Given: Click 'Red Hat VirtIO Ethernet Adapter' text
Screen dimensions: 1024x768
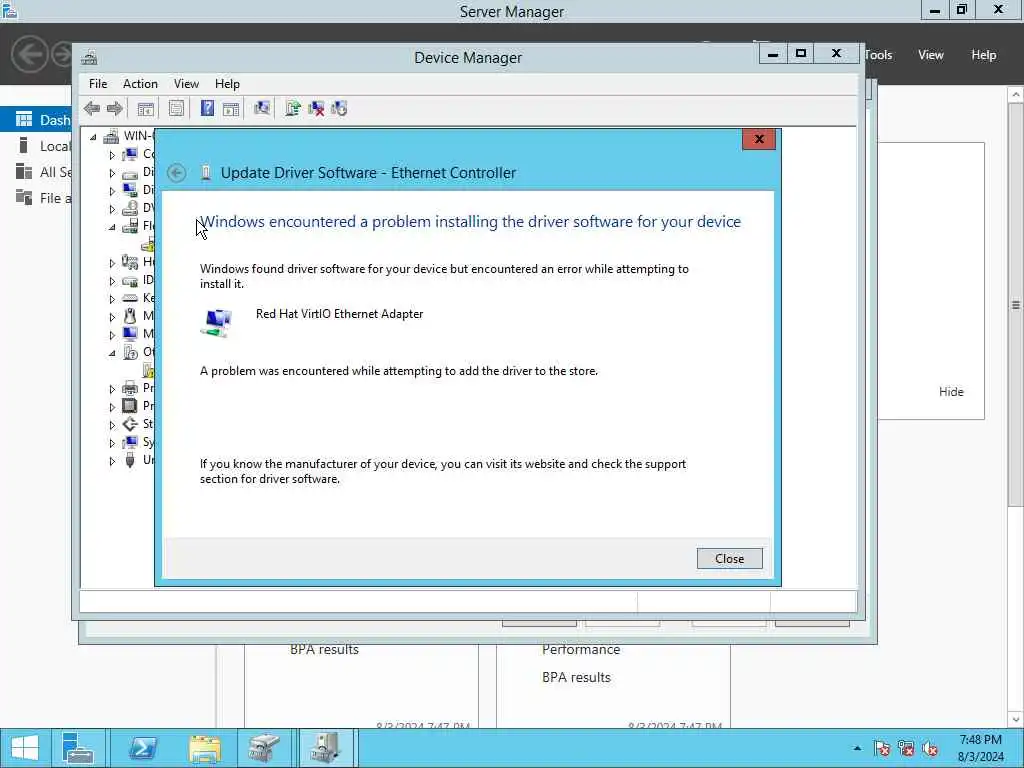Looking at the screenshot, I should [x=340, y=314].
